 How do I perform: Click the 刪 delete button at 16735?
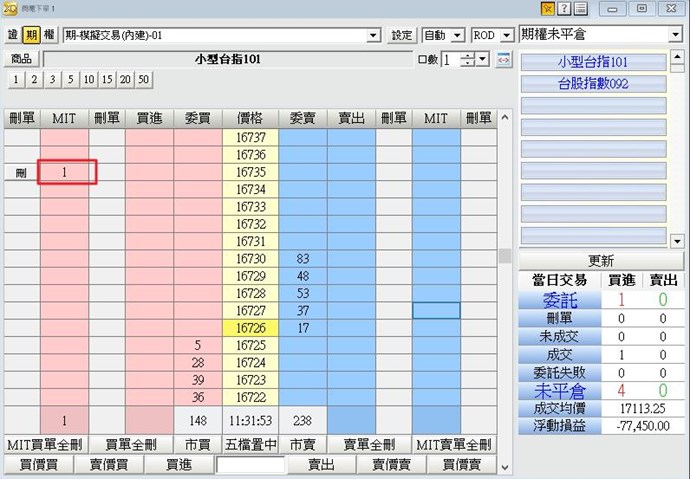pos(21,173)
